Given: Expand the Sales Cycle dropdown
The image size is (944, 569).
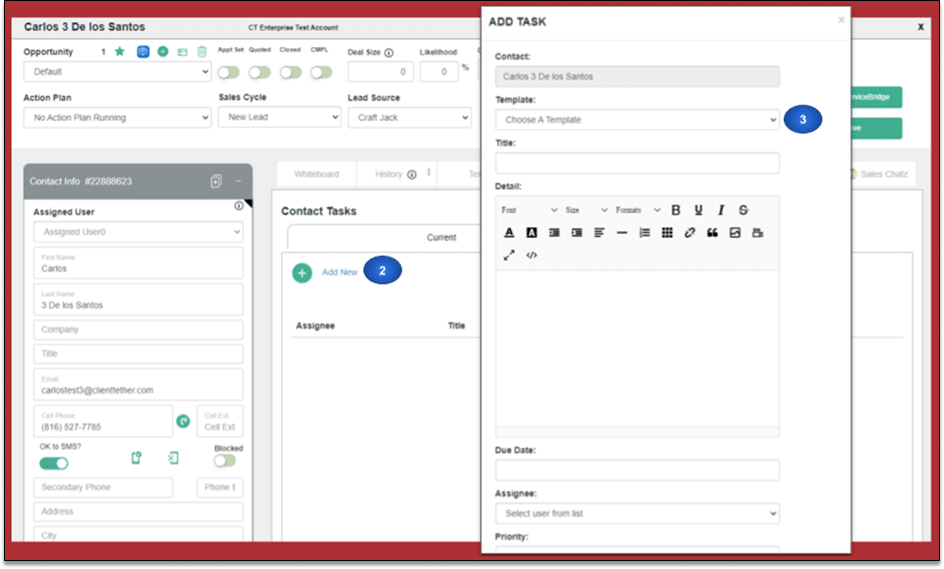Looking at the screenshot, I should pos(279,118).
